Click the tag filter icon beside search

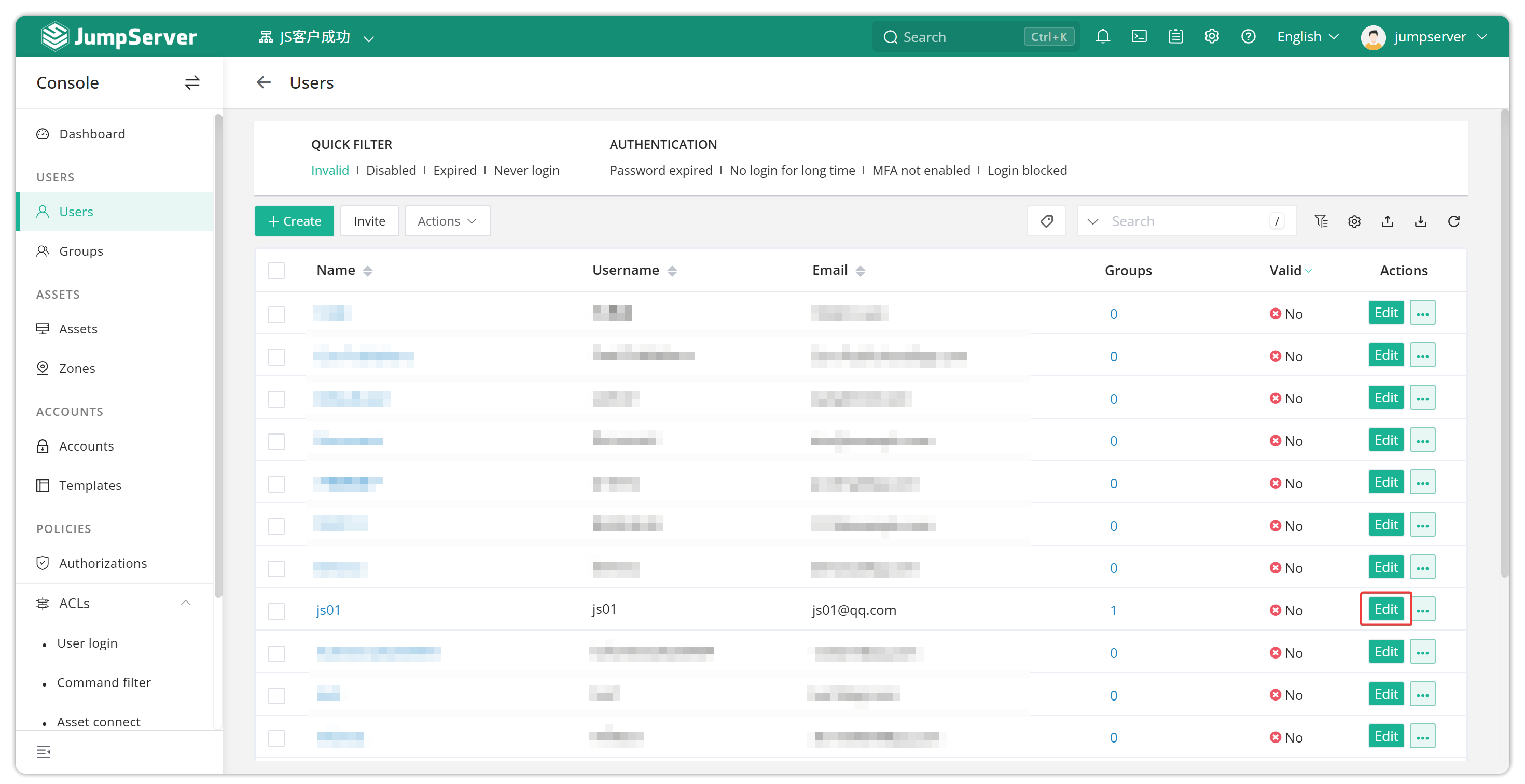(x=1047, y=221)
